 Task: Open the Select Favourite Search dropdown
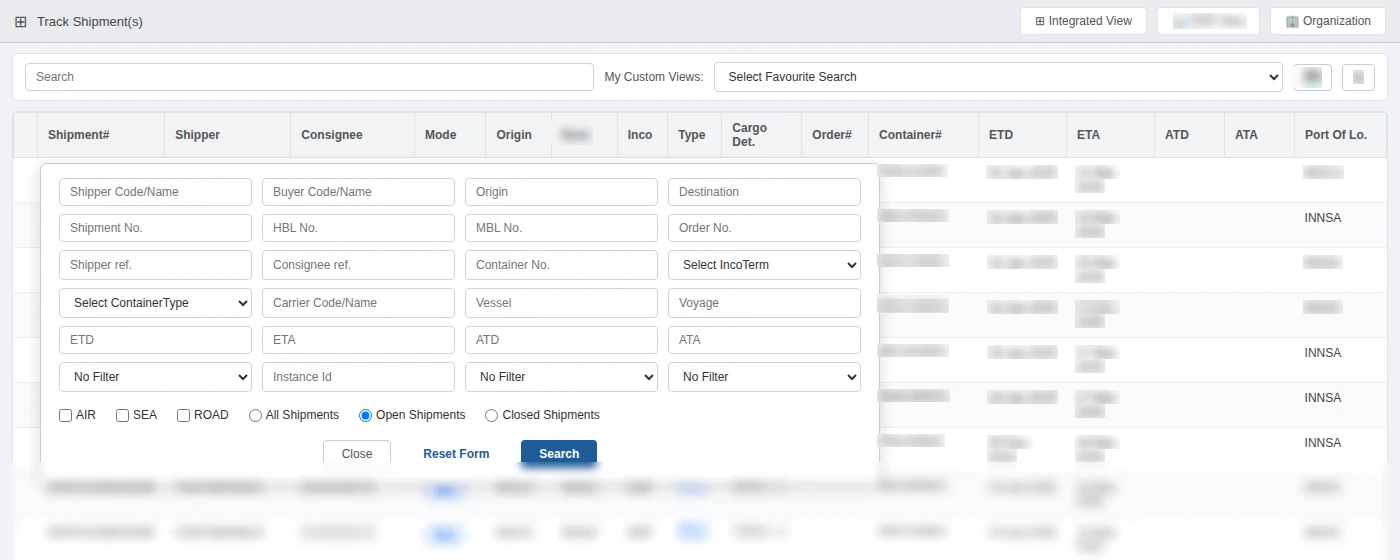tap(998, 77)
